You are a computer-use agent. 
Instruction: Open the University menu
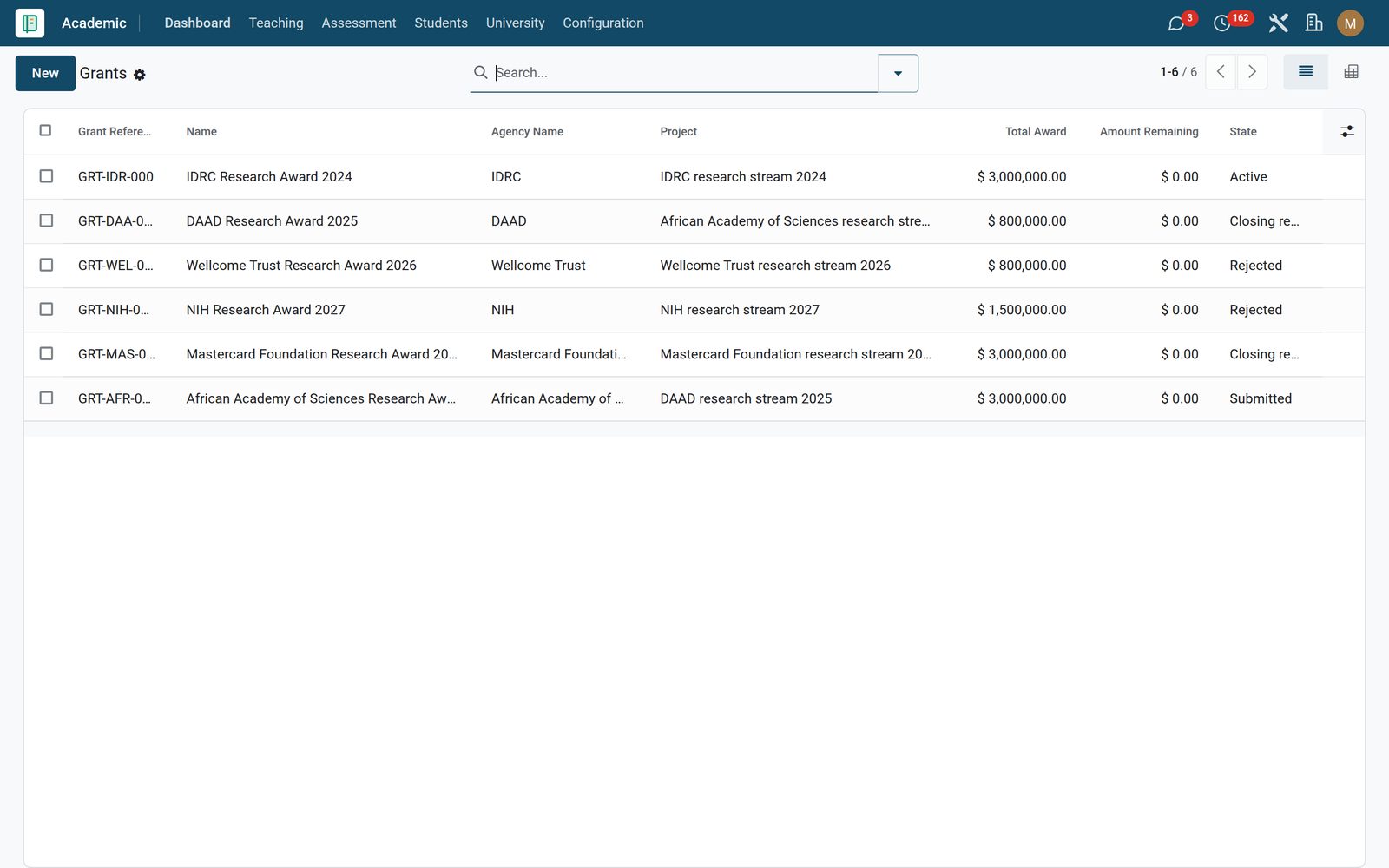tap(515, 23)
